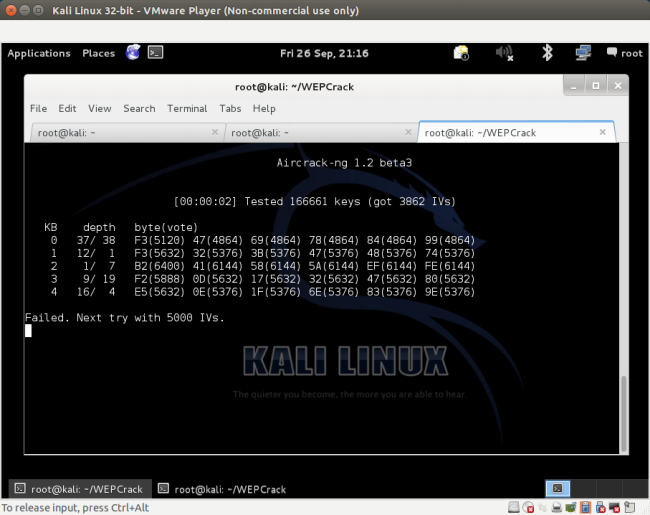
Task: Switch to the first root@kali: ~ tab
Action: pyautogui.click(x=120, y=132)
